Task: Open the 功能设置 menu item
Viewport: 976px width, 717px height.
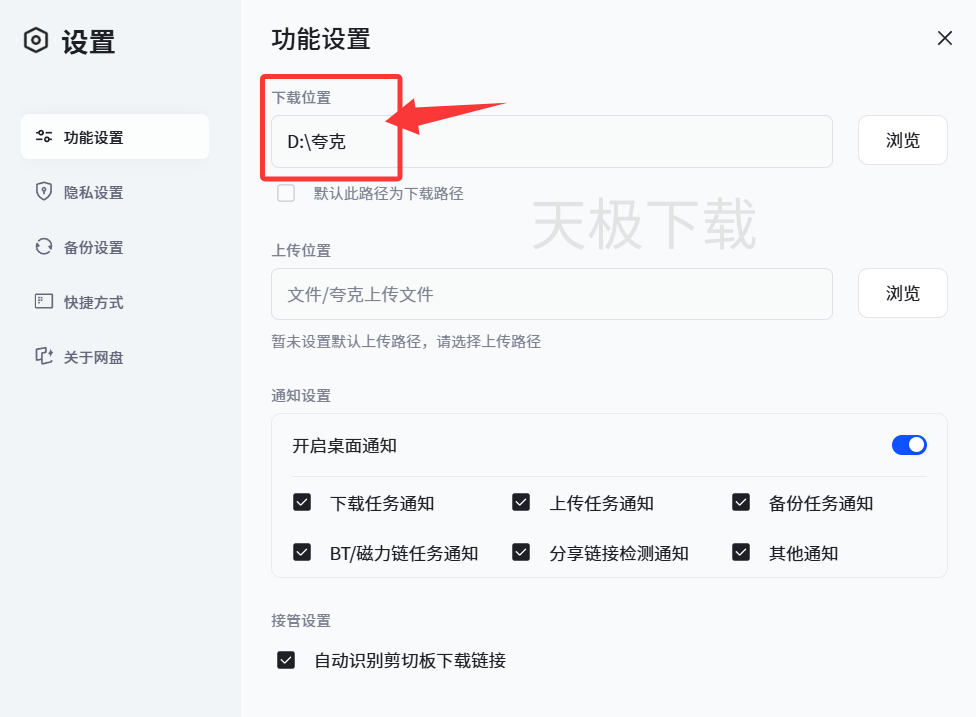Action: point(115,136)
